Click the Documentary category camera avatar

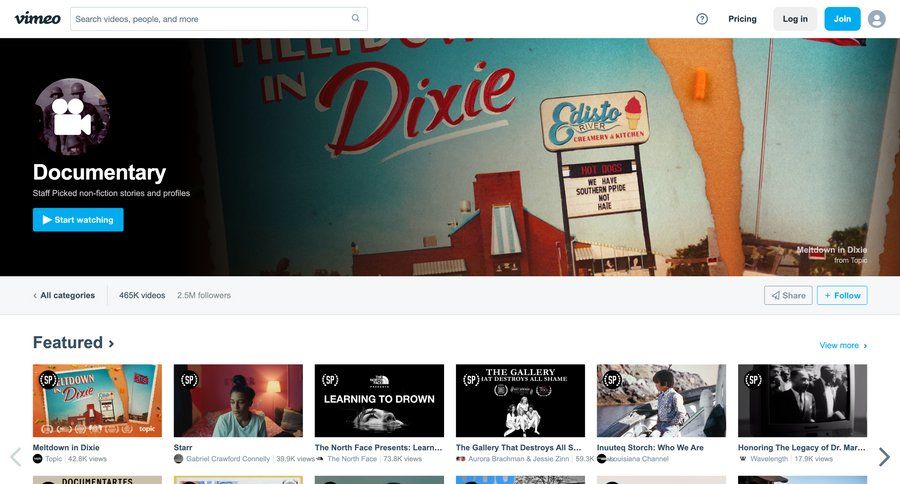tap(72, 116)
